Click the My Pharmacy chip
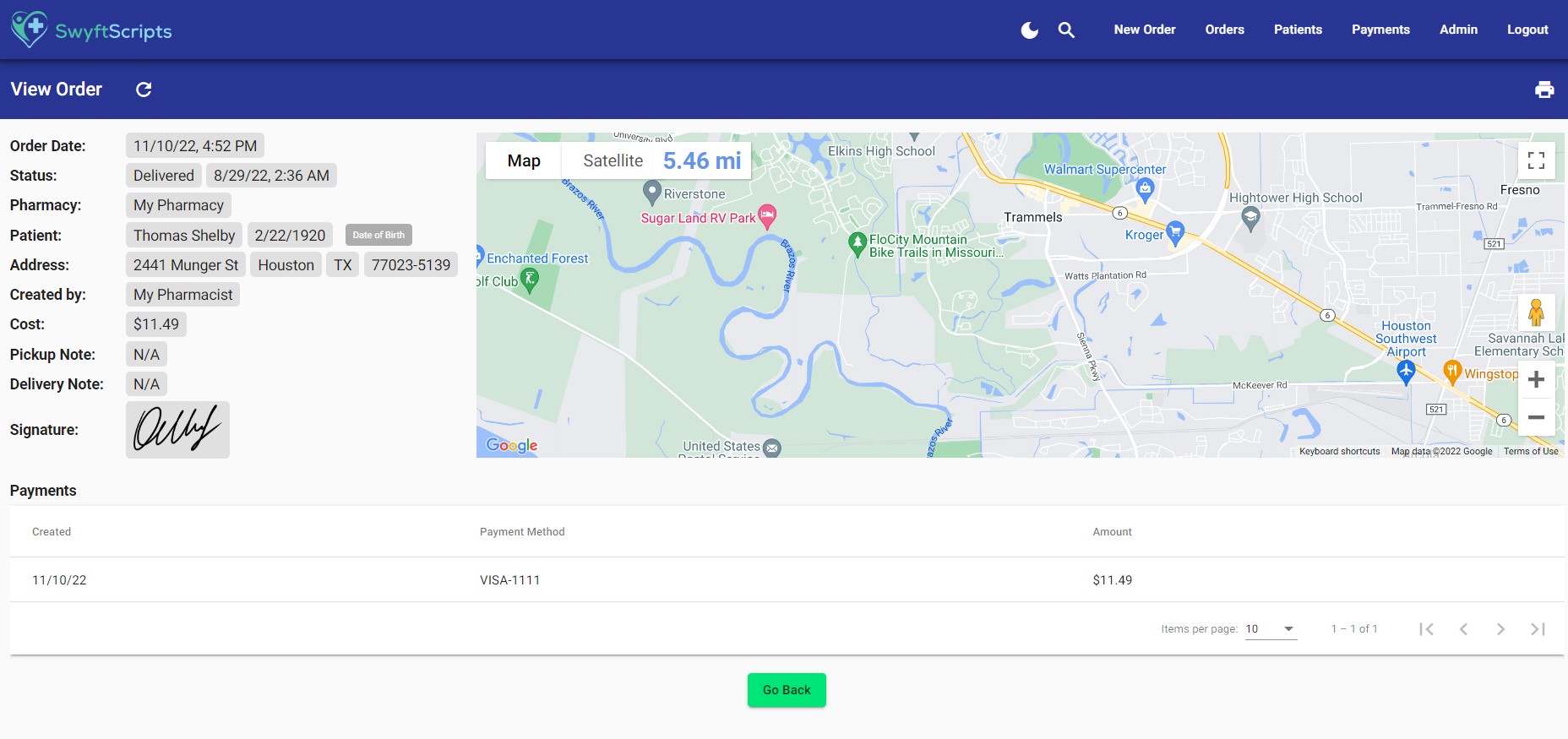The height and width of the screenshot is (739, 1568). pyautogui.click(x=178, y=205)
